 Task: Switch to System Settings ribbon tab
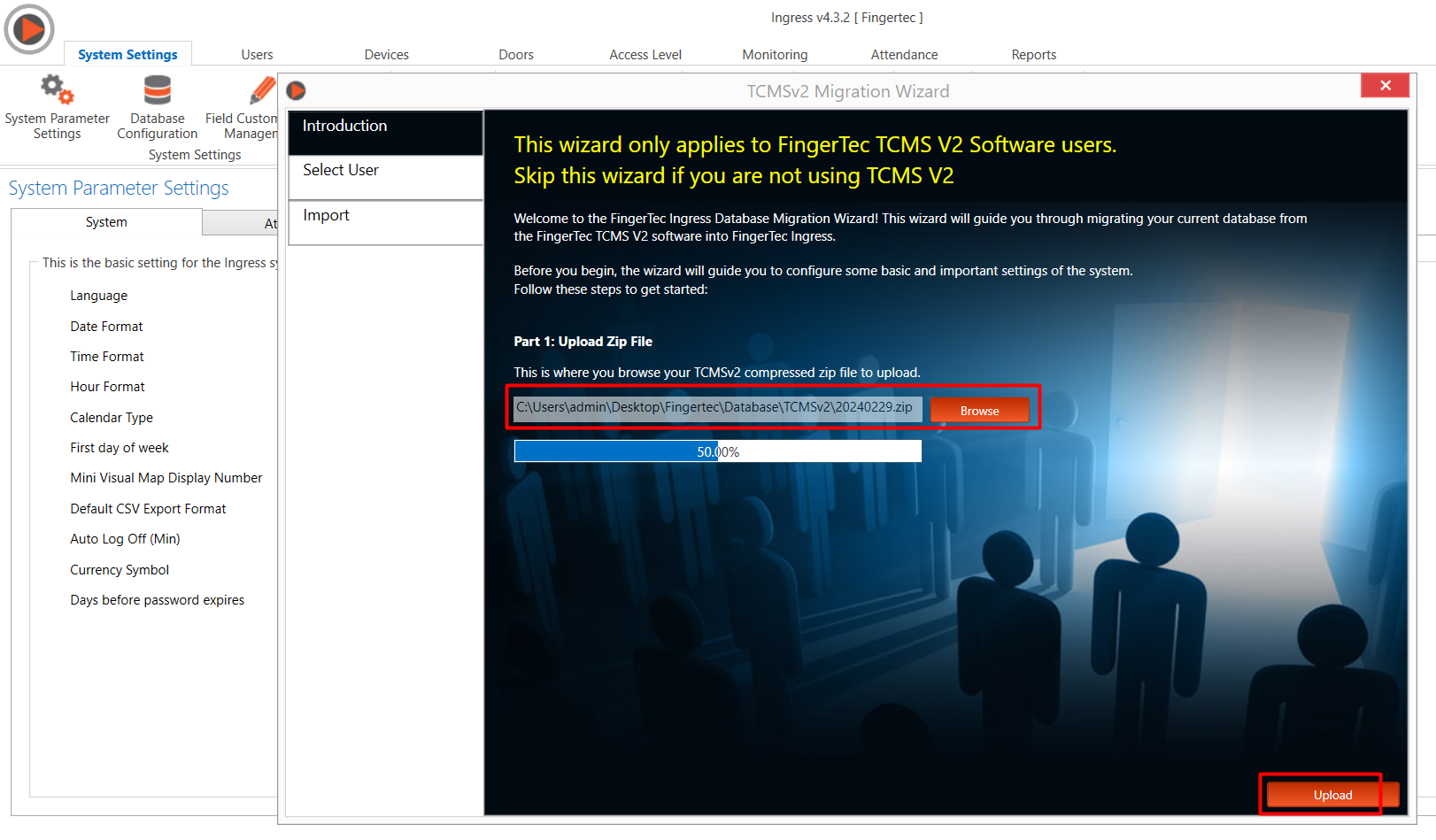[127, 54]
